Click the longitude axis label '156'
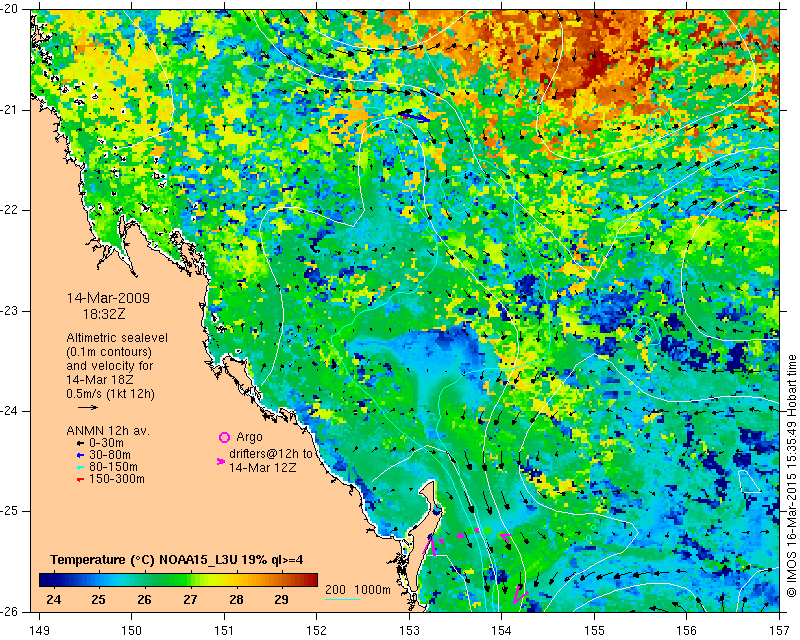Screen dimensions: 800x640 pyautogui.click(x=686, y=631)
